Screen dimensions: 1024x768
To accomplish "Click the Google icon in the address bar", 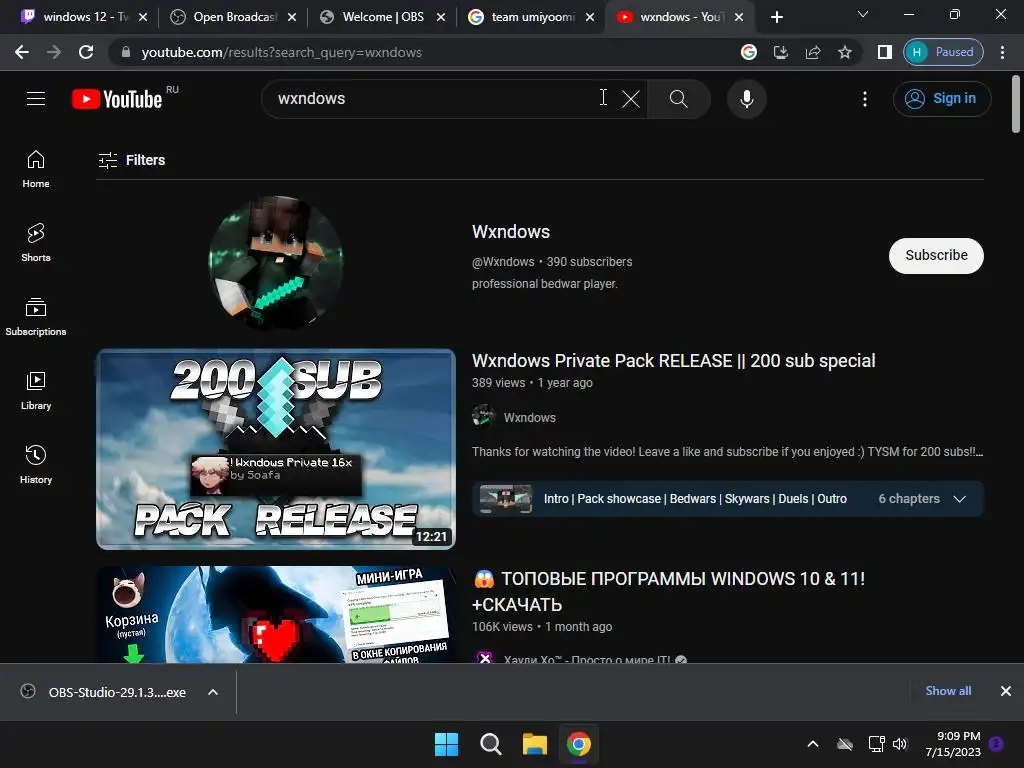I will coord(749,52).
